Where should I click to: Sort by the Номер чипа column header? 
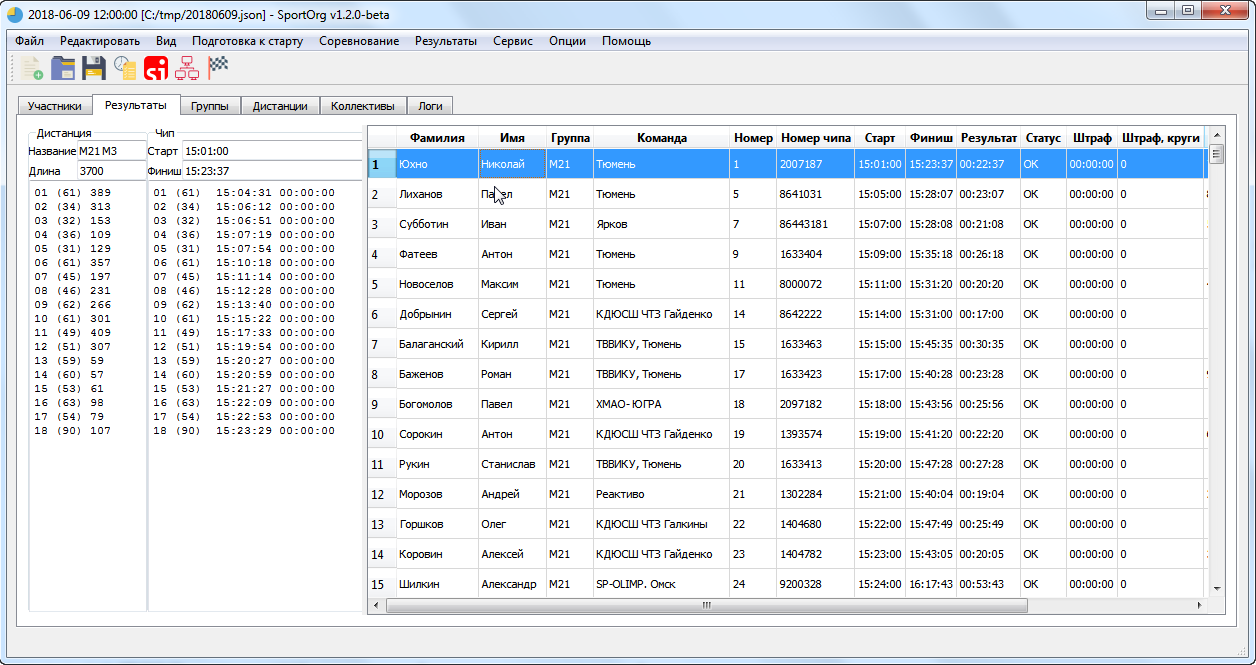click(x=816, y=138)
